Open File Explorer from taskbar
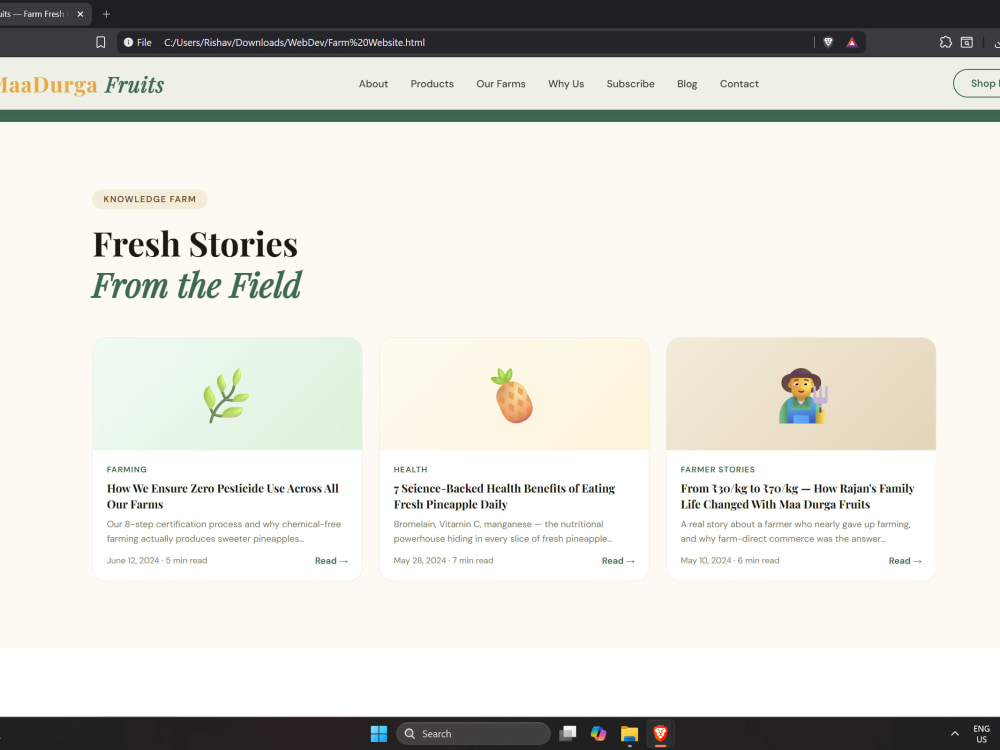The image size is (1000, 750). pyautogui.click(x=629, y=733)
